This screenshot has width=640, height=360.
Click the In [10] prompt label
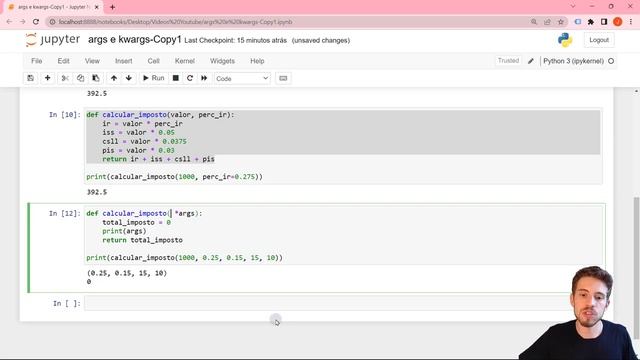[64, 115]
